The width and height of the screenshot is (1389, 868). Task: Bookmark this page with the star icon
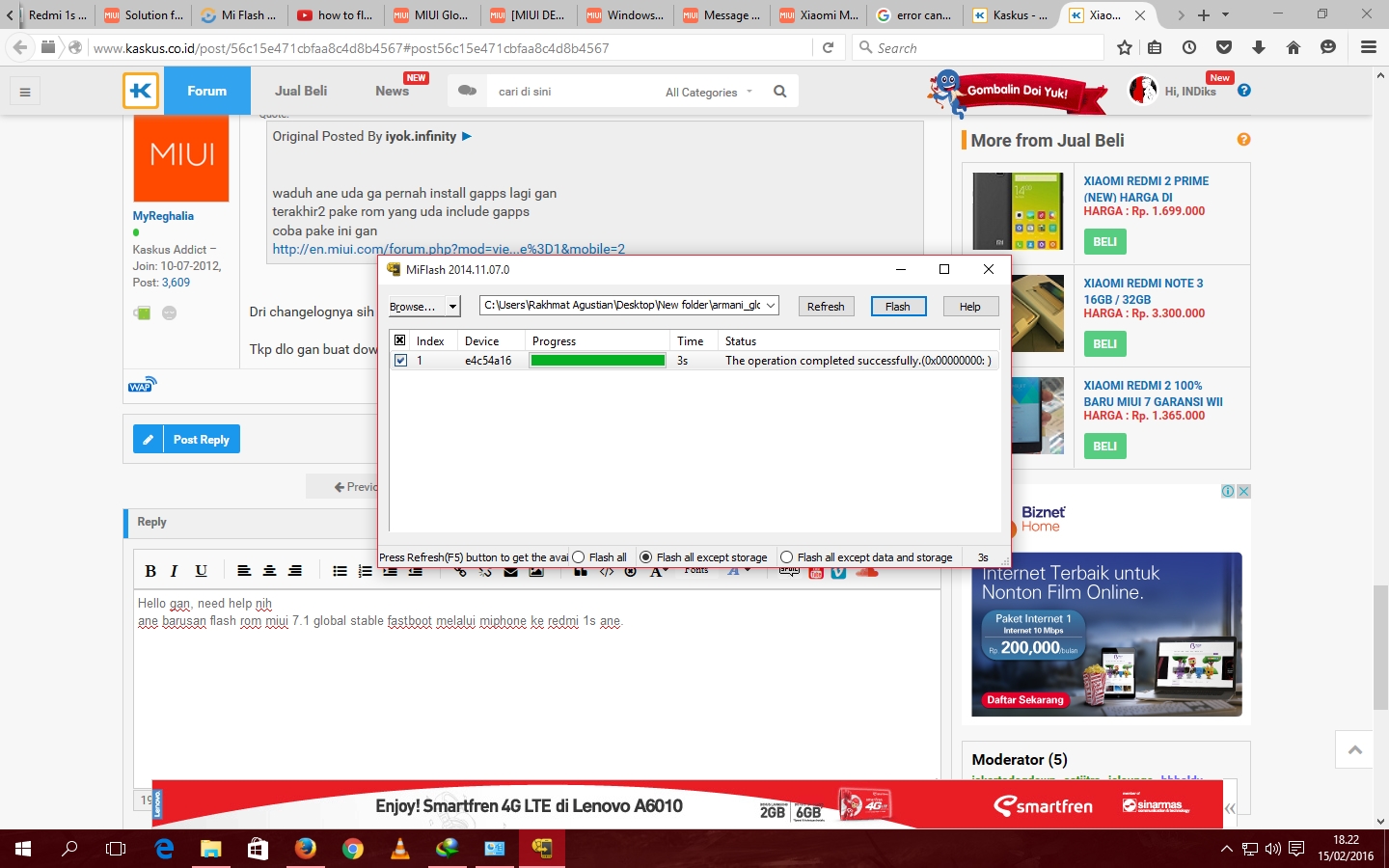pos(1124,47)
